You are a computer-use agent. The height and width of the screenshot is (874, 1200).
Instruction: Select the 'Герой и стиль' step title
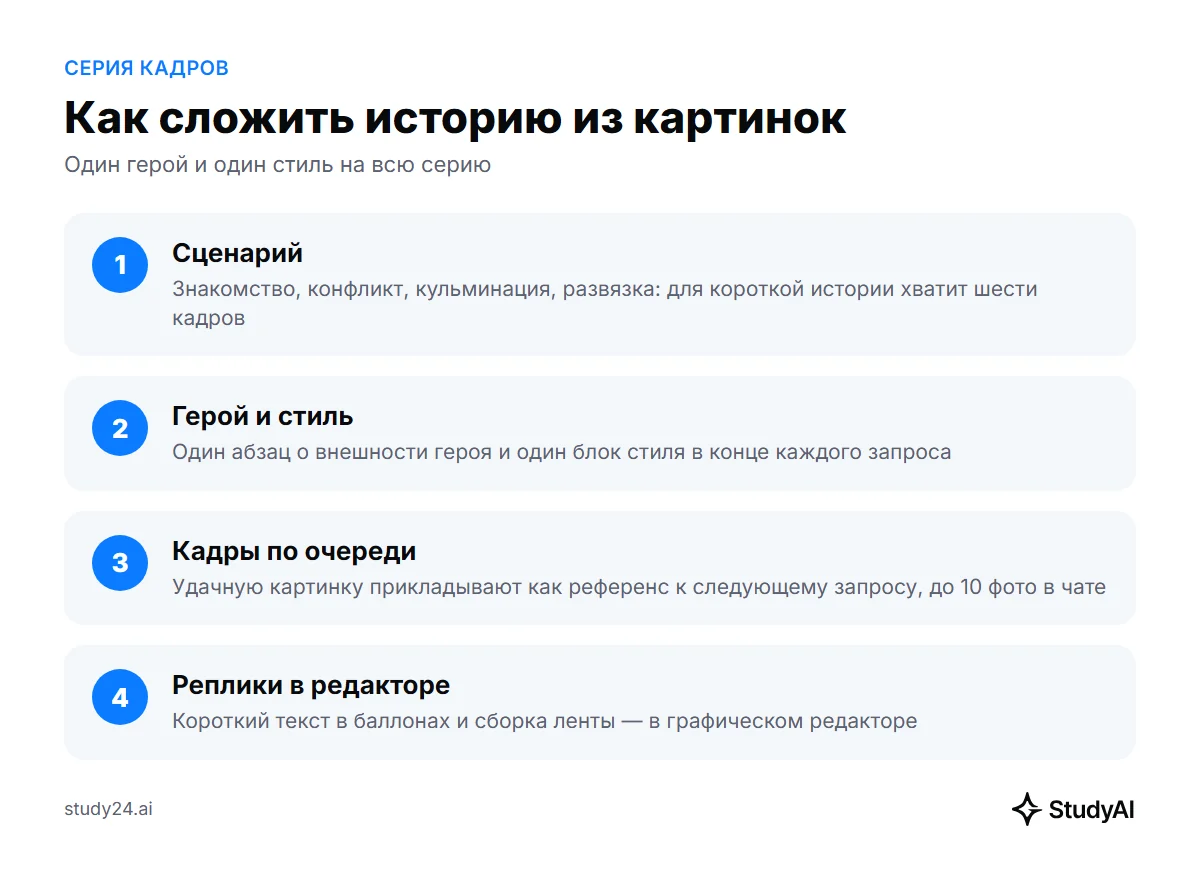point(262,416)
